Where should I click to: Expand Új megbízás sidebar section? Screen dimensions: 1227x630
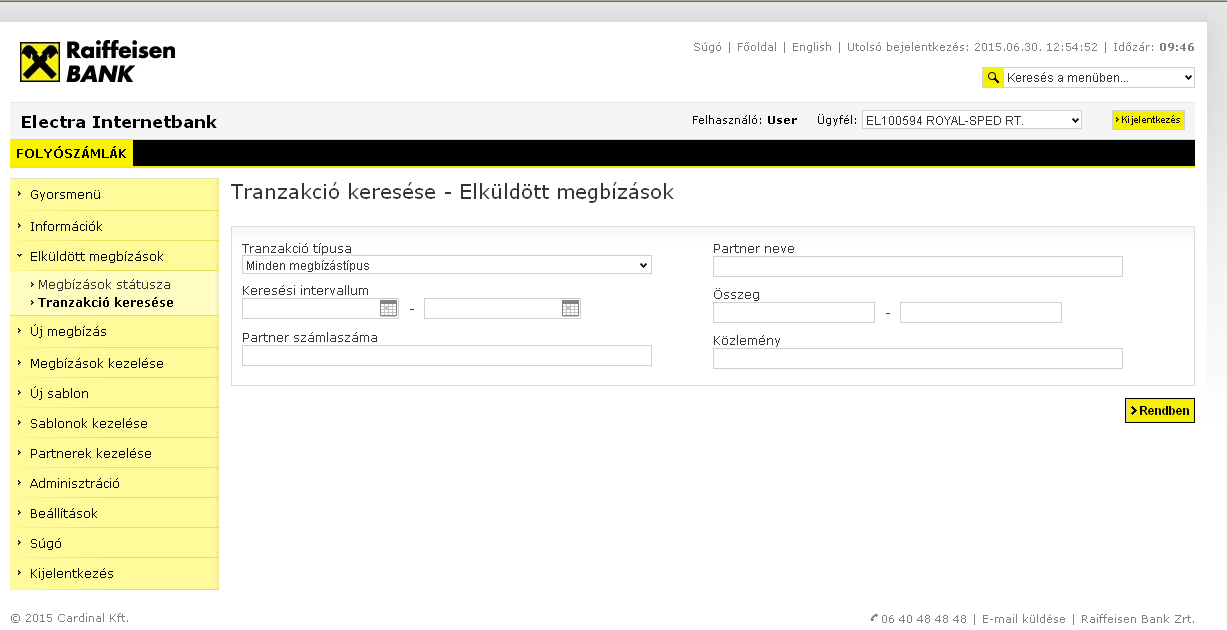[x=114, y=331]
